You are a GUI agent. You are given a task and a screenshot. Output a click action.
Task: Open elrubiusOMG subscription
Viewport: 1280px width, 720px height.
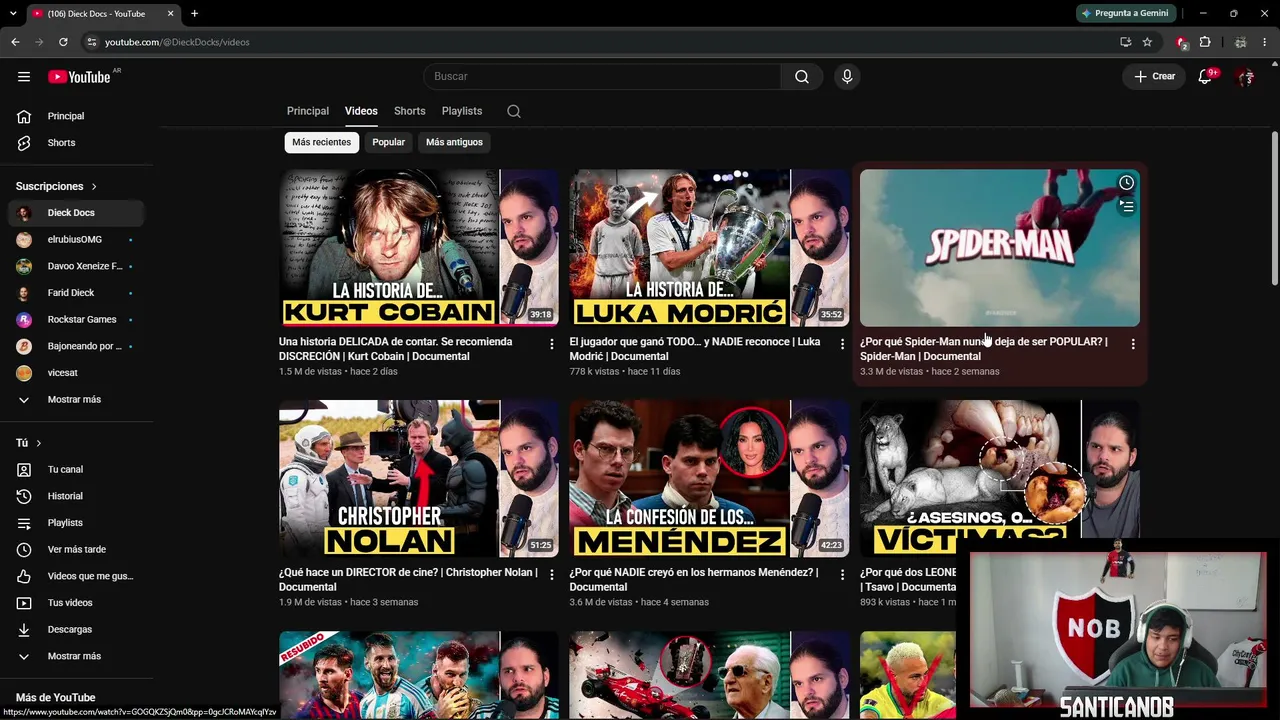point(76,240)
